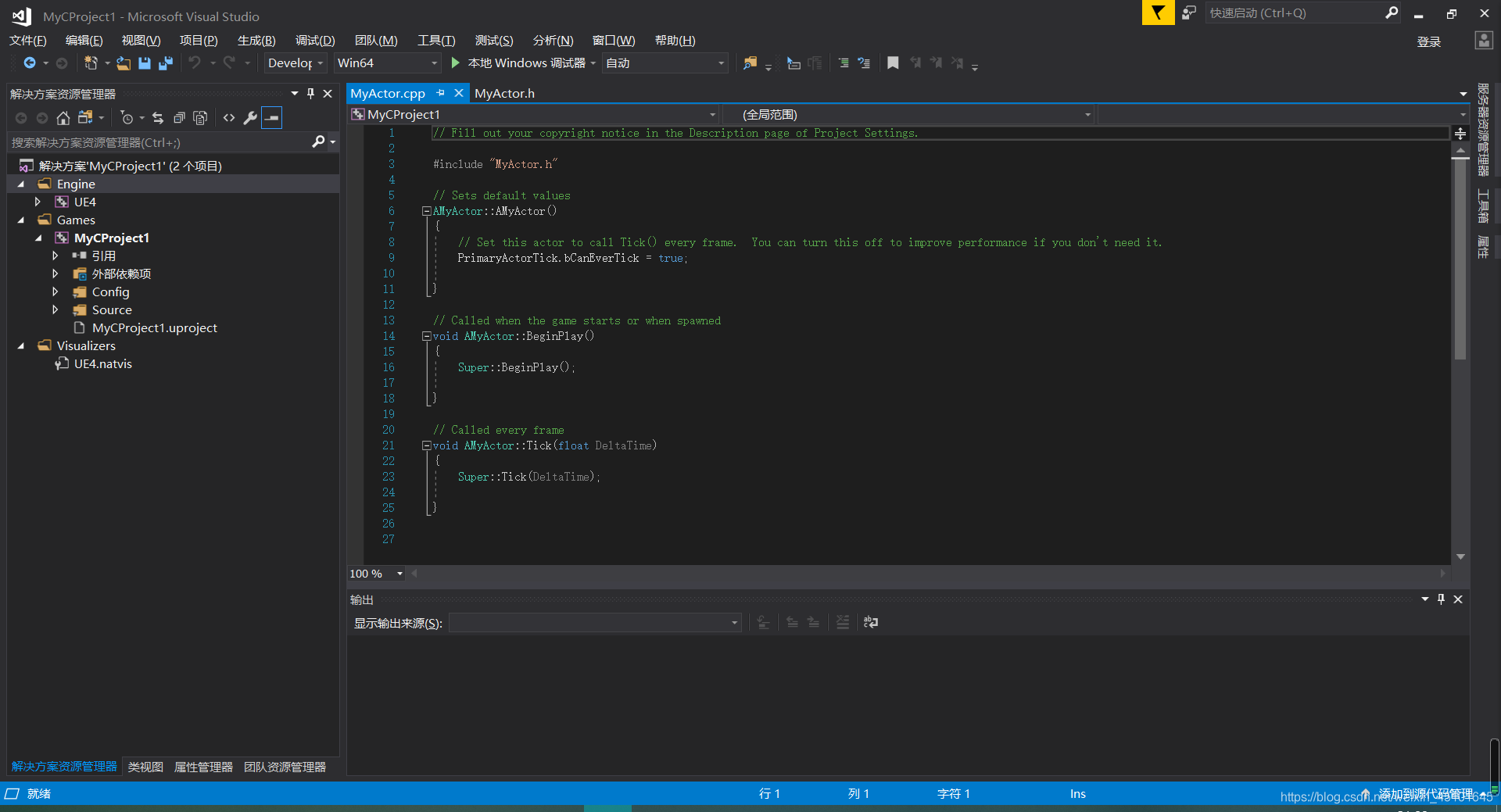Open Properties via the wrench icon

[x=250, y=118]
